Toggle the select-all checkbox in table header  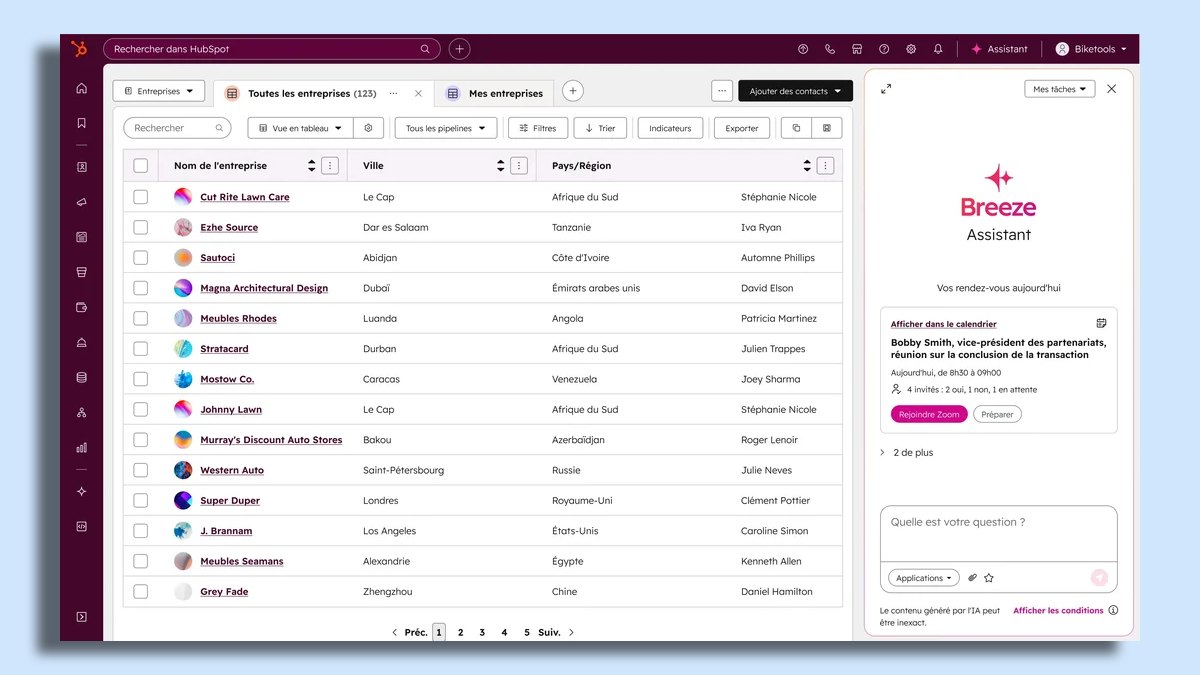(x=140, y=166)
